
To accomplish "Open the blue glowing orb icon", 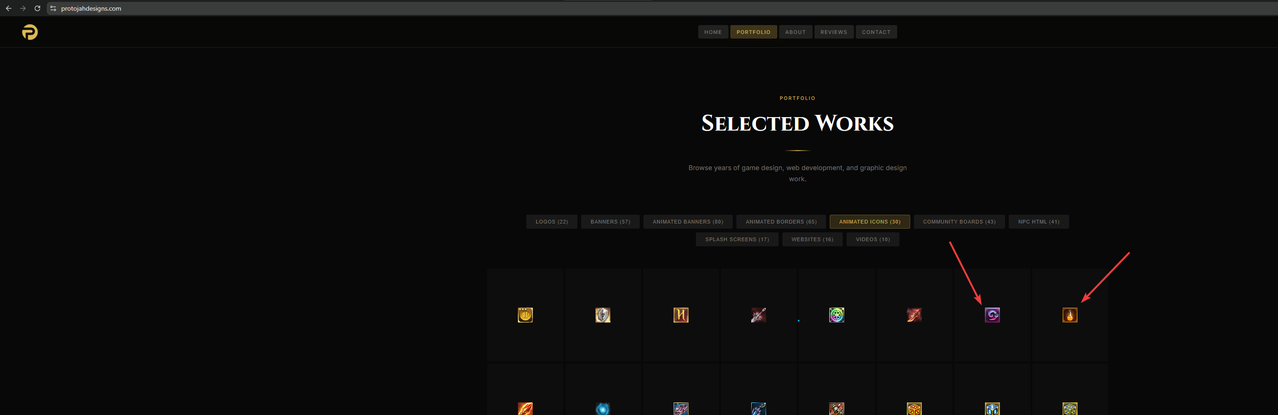I will 602,408.
